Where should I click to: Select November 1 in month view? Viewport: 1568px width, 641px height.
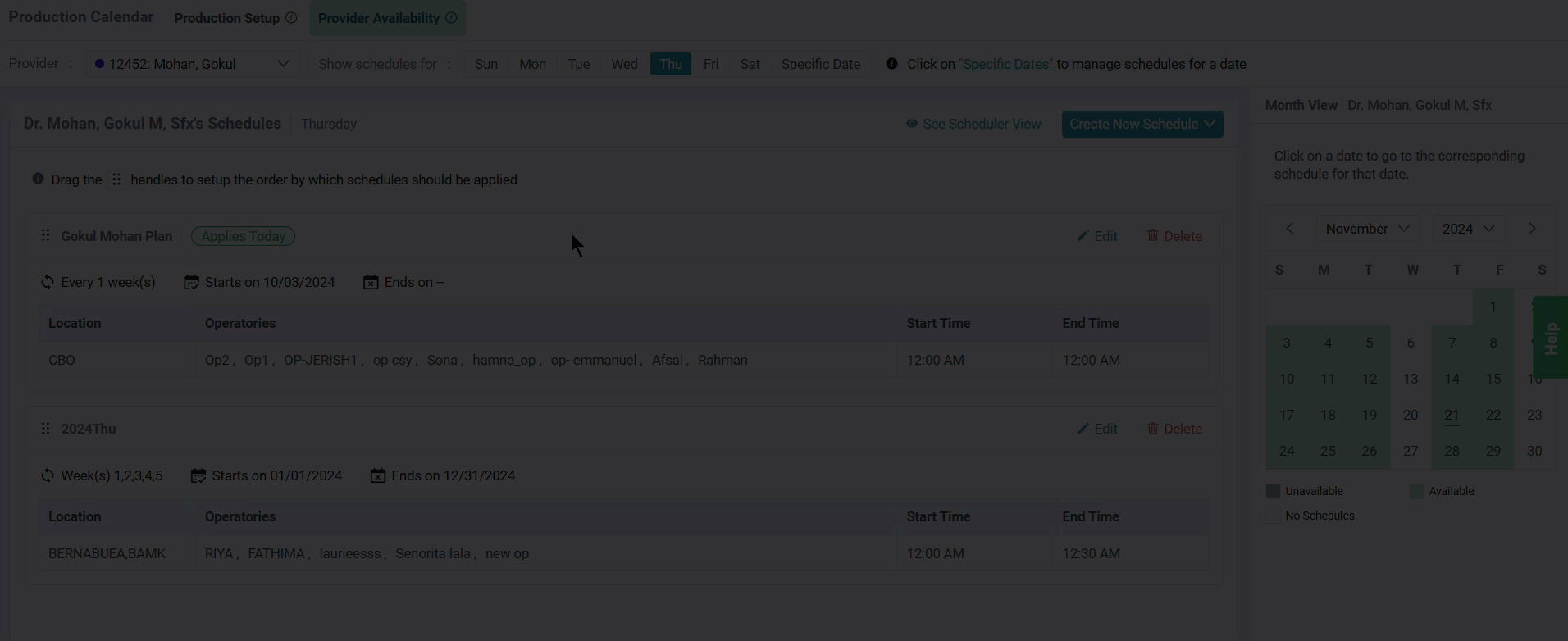(x=1493, y=307)
